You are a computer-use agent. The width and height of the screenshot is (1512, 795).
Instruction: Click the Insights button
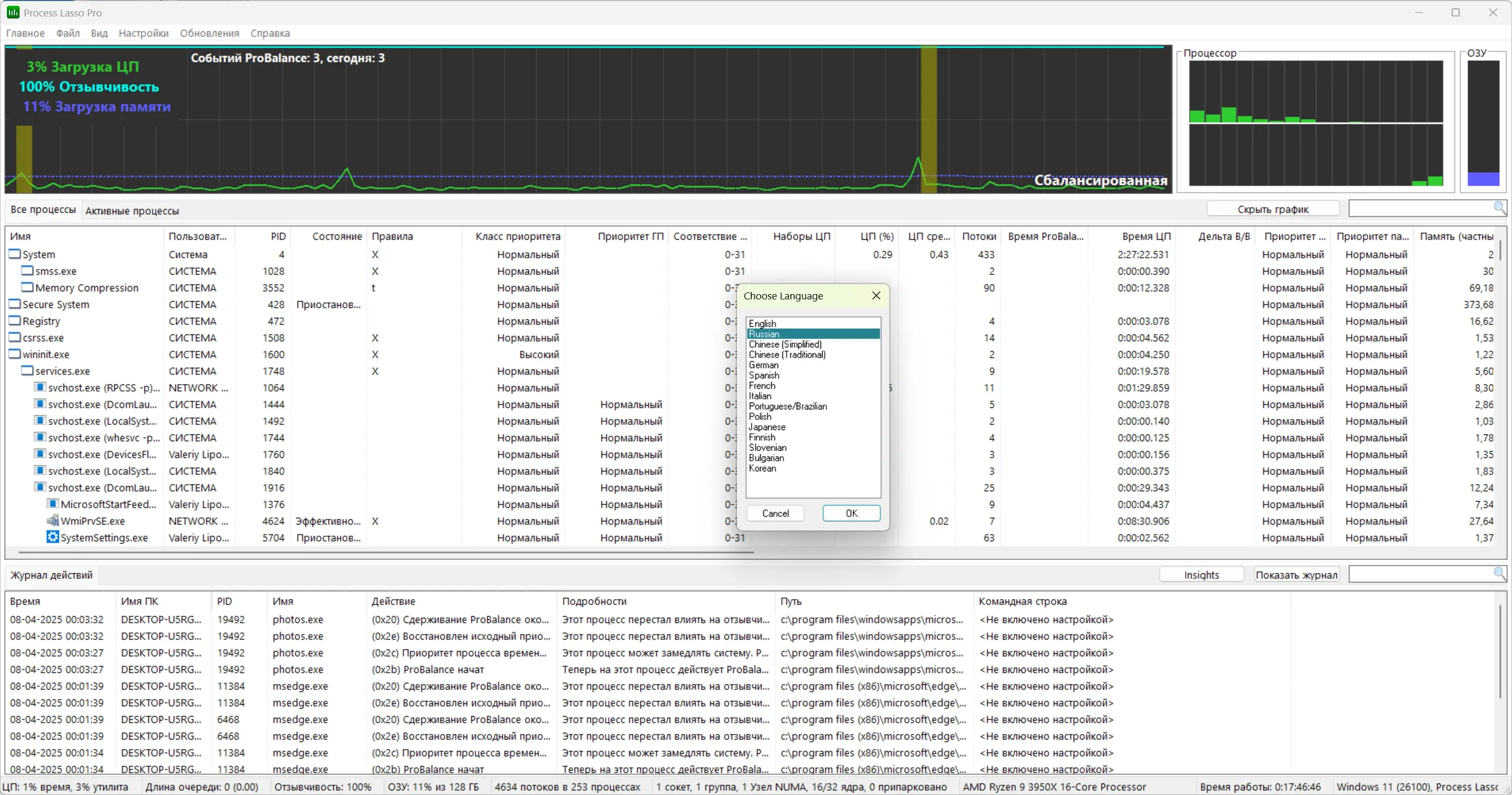[x=1201, y=575]
